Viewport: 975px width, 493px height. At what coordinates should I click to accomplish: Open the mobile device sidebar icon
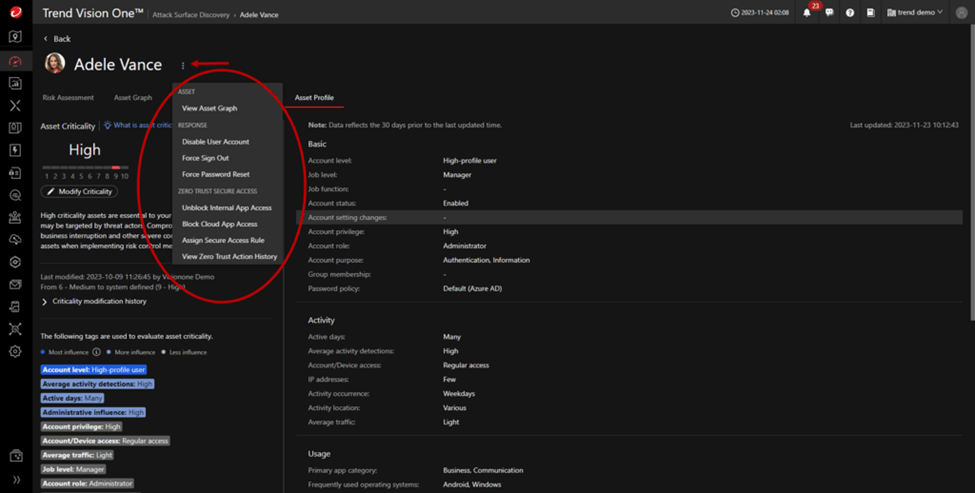point(16,306)
